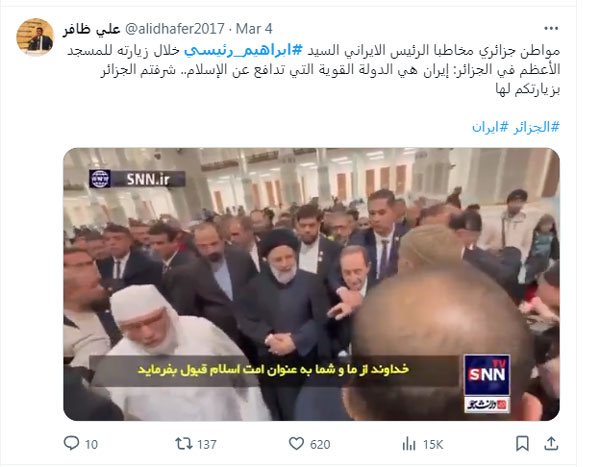Viewport: 600px width, 467px height.
Task: Open the Mar 4 timestamp link
Action: click(254, 29)
